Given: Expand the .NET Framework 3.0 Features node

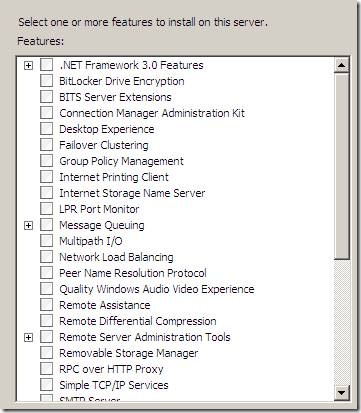Looking at the screenshot, I should click(x=29, y=66).
